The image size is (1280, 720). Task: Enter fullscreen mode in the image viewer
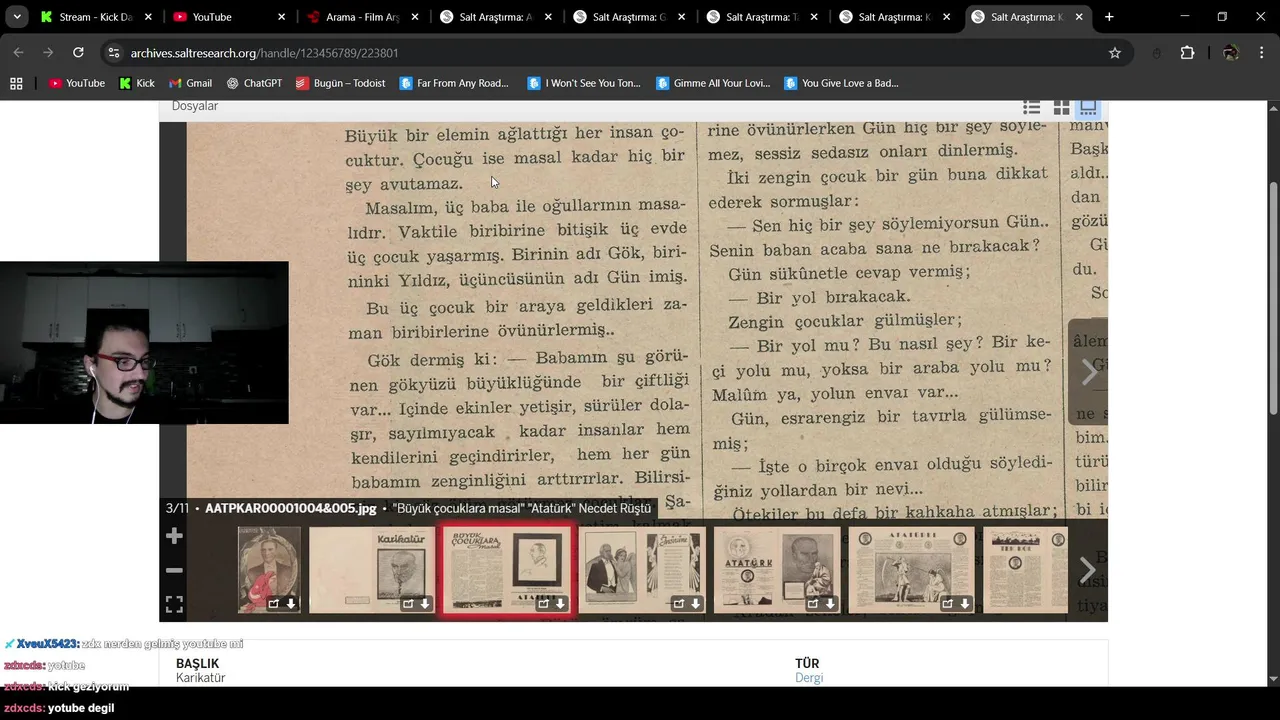click(174, 604)
